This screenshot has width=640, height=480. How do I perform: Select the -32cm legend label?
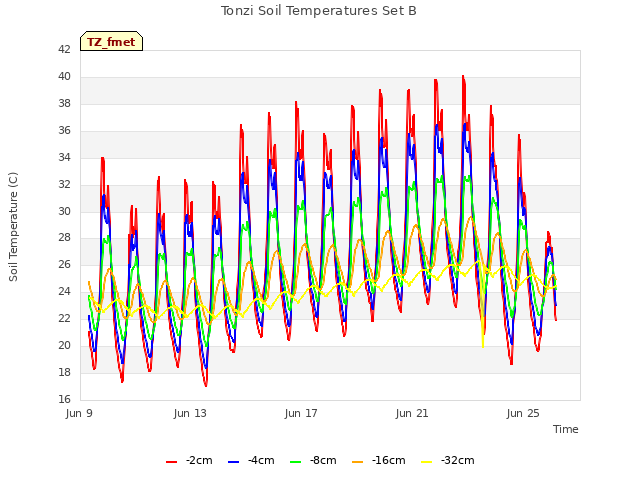458,460
